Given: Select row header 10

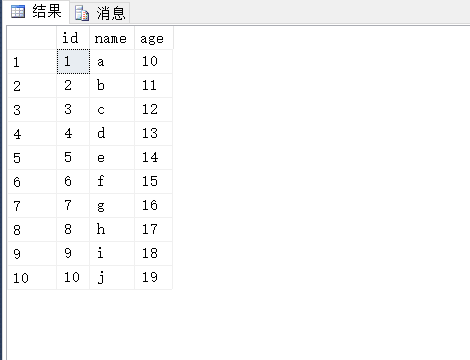Looking at the screenshot, I should pyautogui.click(x=32, y=278).
